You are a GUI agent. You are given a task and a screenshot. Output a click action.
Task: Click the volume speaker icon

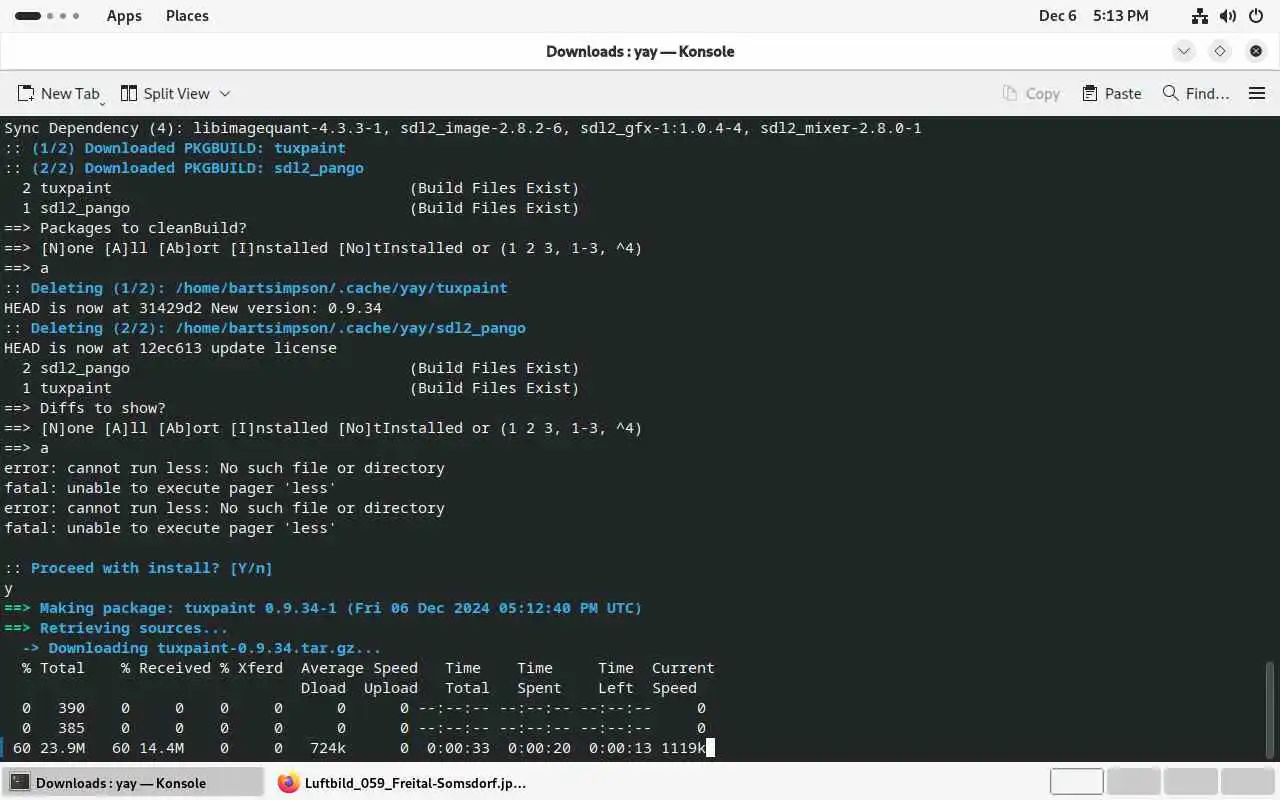1229,16
